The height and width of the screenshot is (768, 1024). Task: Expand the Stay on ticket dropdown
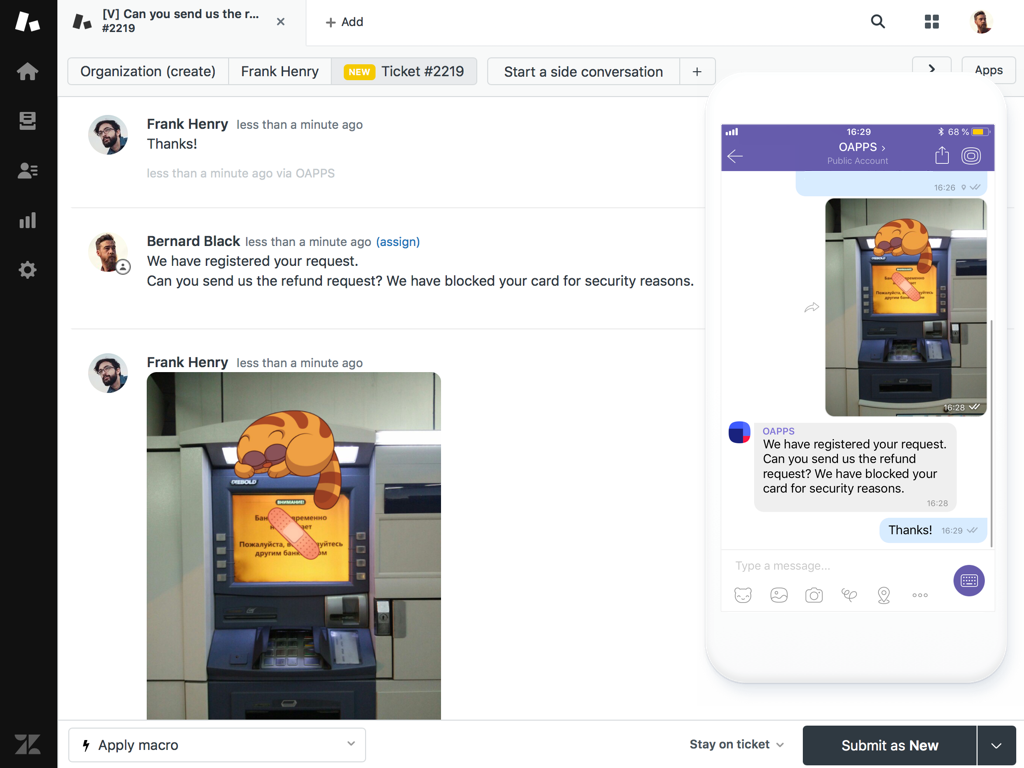(x=736, y=744)
